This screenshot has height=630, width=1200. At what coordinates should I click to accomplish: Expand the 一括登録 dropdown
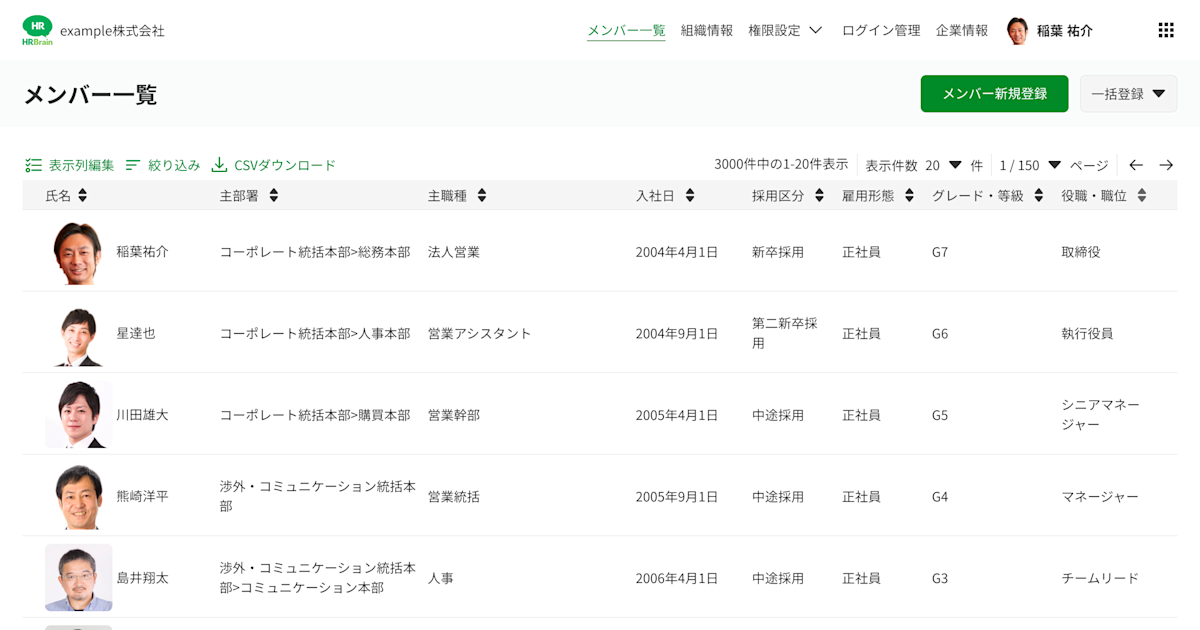(1128, 93)
